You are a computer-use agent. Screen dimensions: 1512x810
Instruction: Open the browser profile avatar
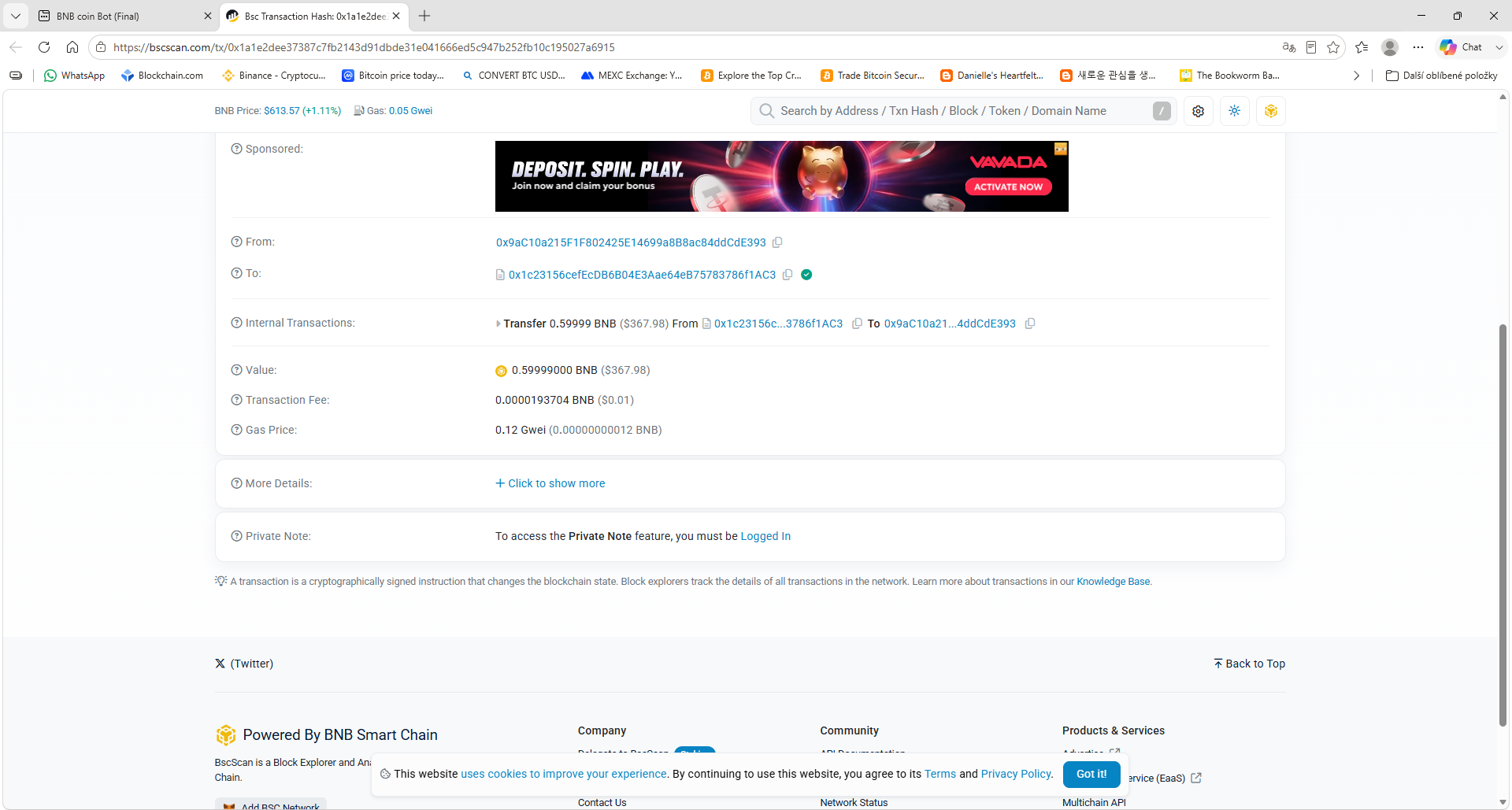pos(1390,47)
